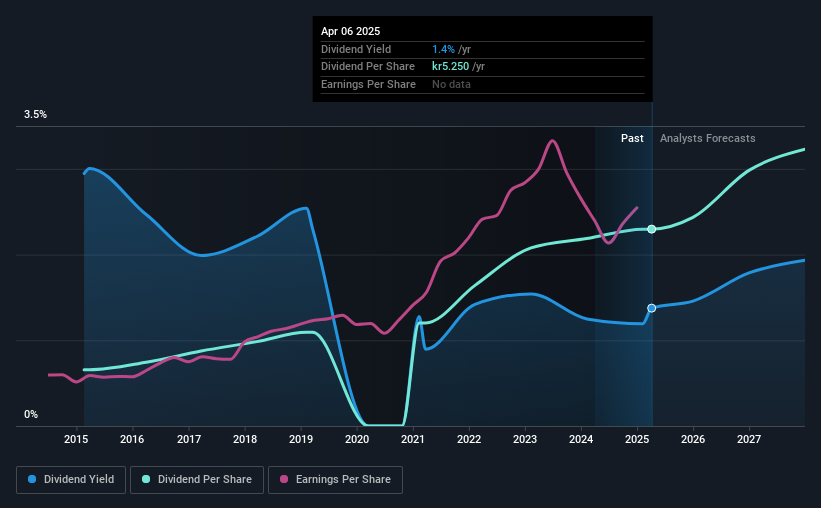Click the 2020 x-axis label
821x508 pixels.
coord(357,439)
